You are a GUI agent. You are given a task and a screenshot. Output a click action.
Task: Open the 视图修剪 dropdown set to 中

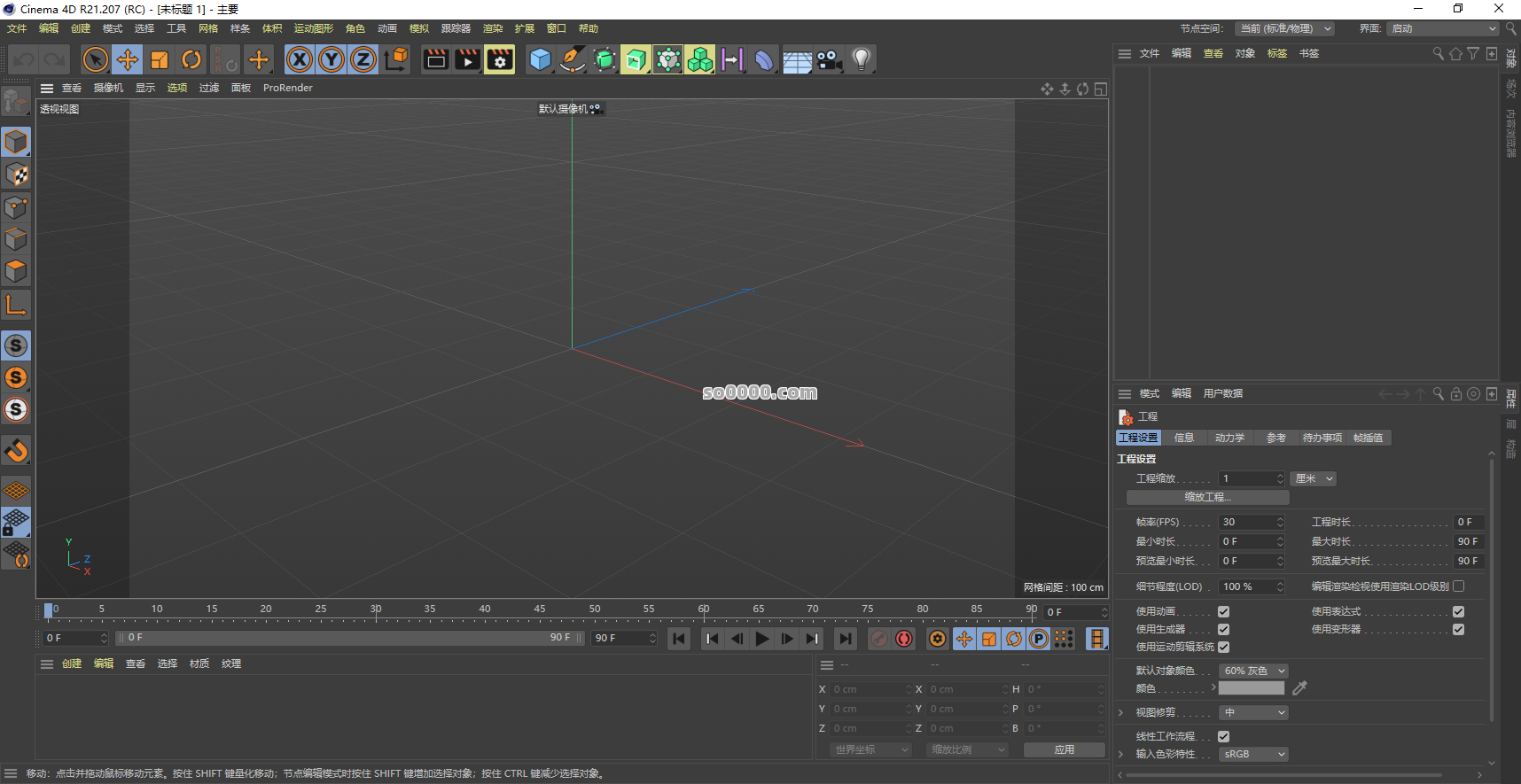[x=1253, y=712]
